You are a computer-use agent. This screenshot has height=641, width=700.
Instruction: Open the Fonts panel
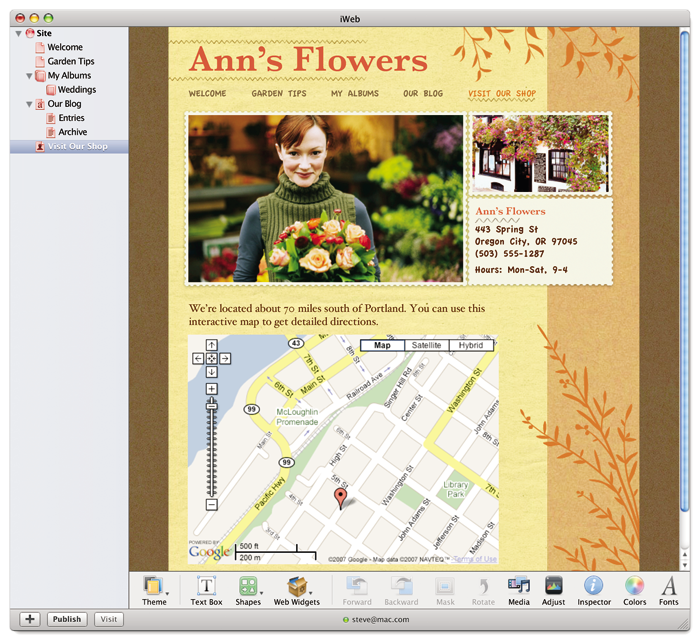tap(669, 586)
